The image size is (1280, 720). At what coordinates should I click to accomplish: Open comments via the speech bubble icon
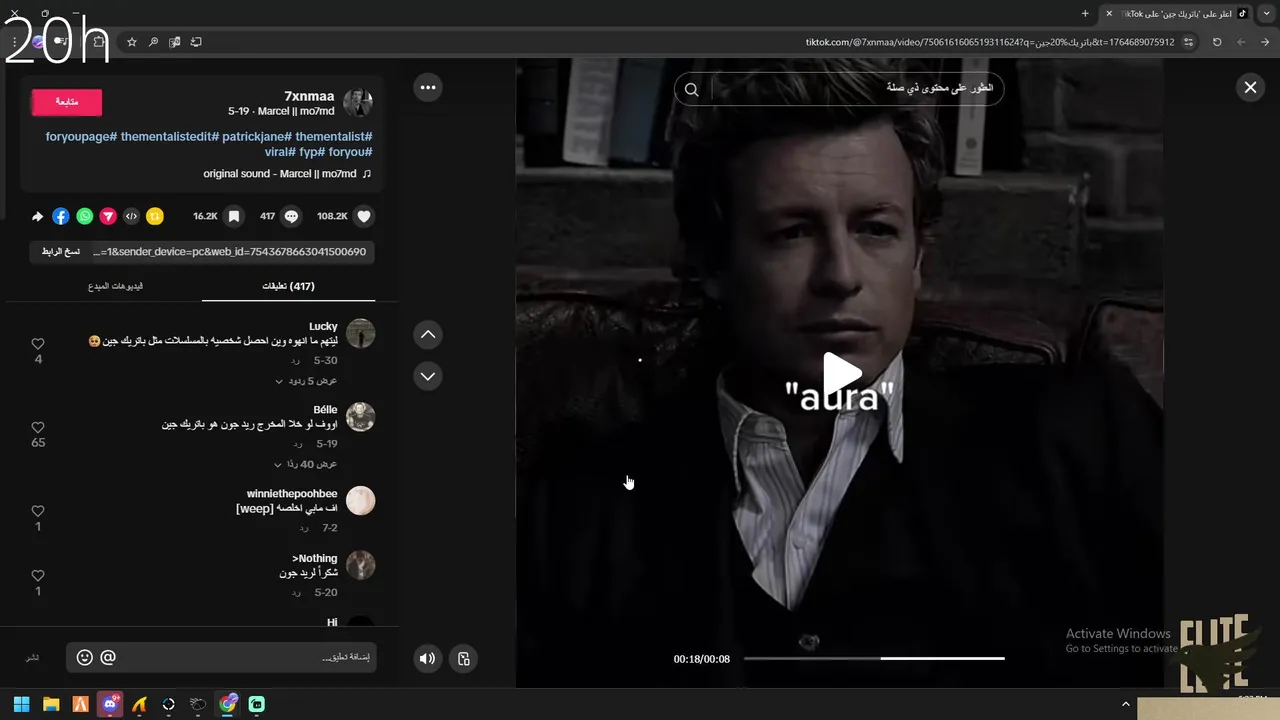pyautogui.click(x=291, y=216)
